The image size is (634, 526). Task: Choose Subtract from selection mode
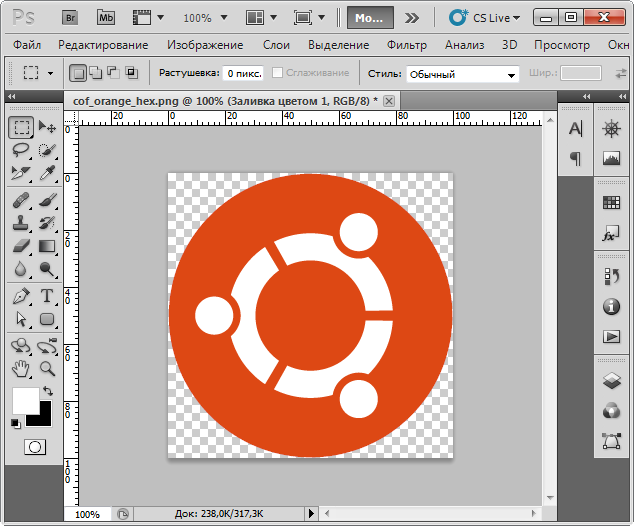point(113,73)
